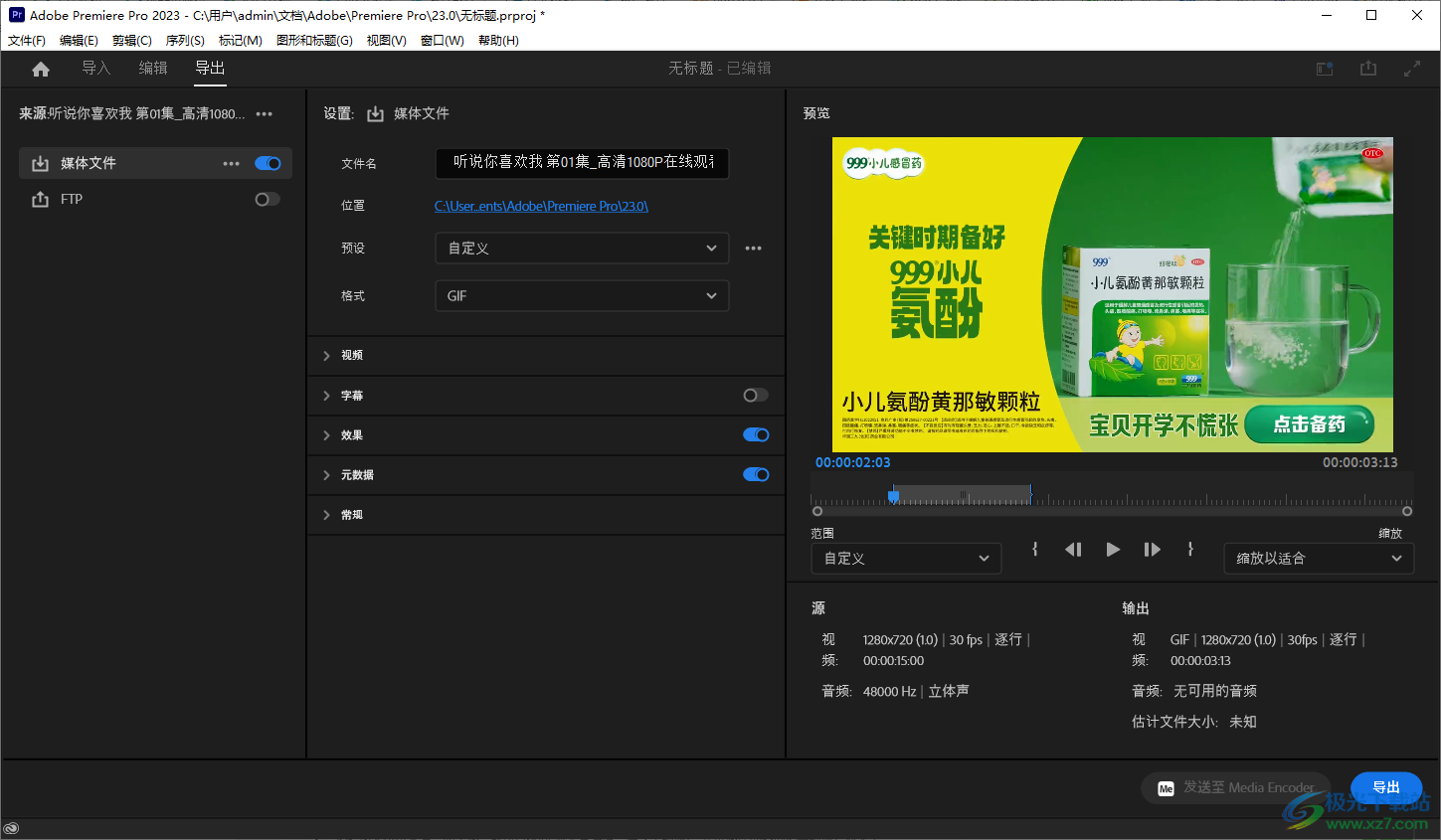This screenshot has width=1441, height=840.
Task: Expand the General settings section
Action: pyautogui.click(x=326, y=515)
